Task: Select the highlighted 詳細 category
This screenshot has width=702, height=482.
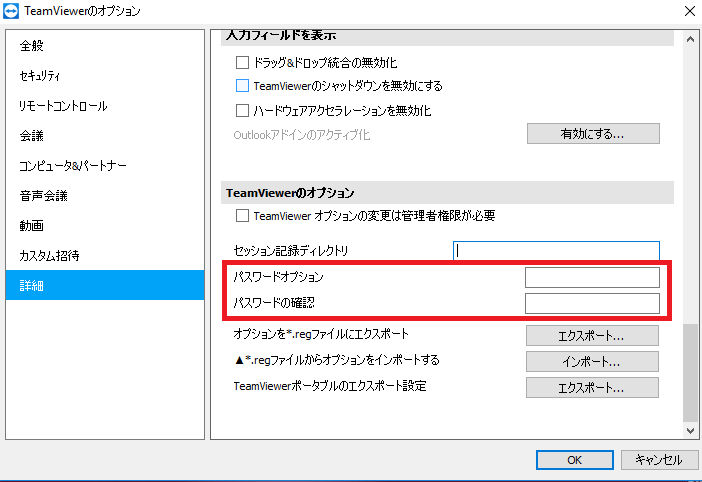Action: 105,285
